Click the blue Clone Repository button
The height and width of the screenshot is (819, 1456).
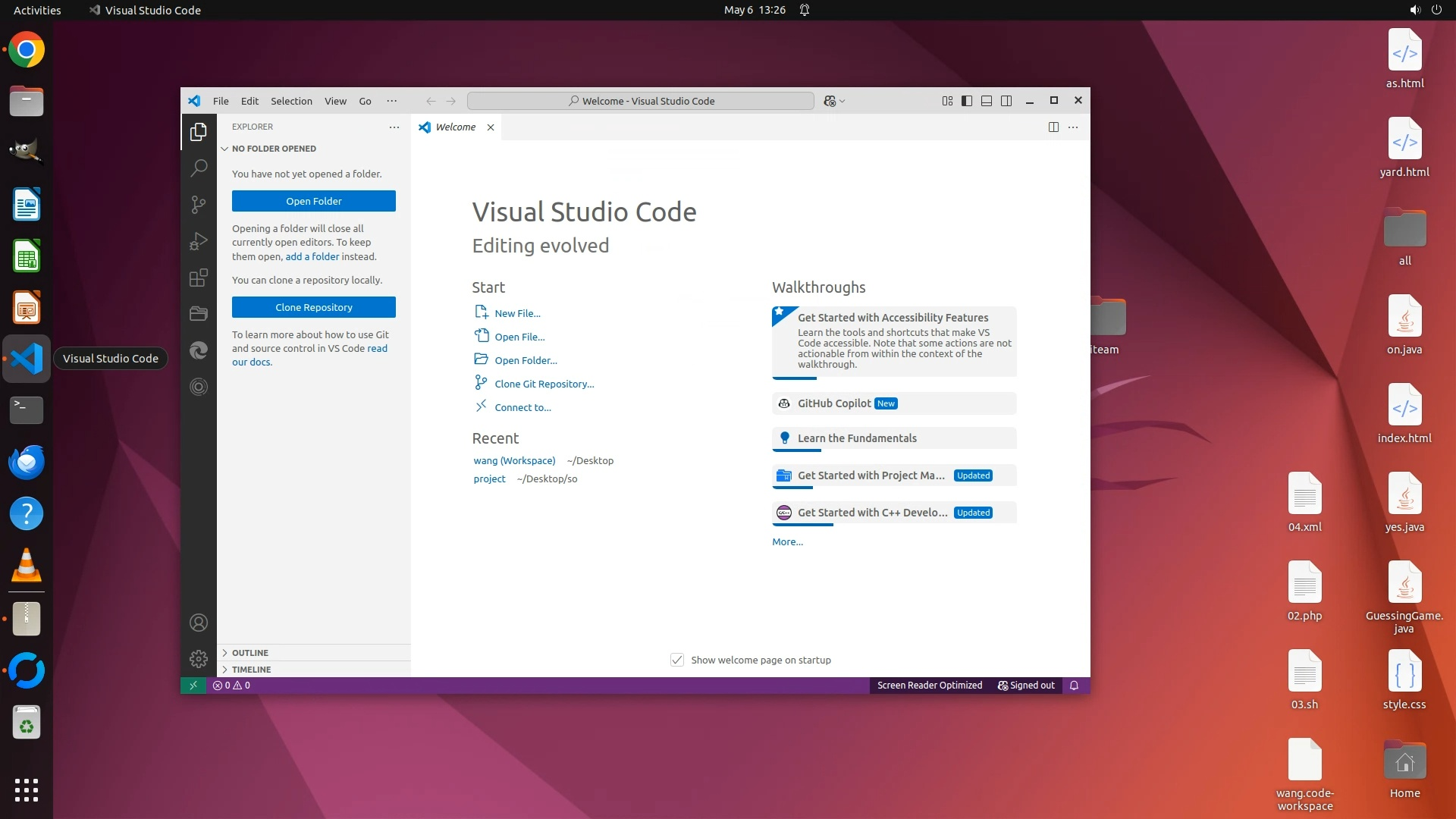314,307
